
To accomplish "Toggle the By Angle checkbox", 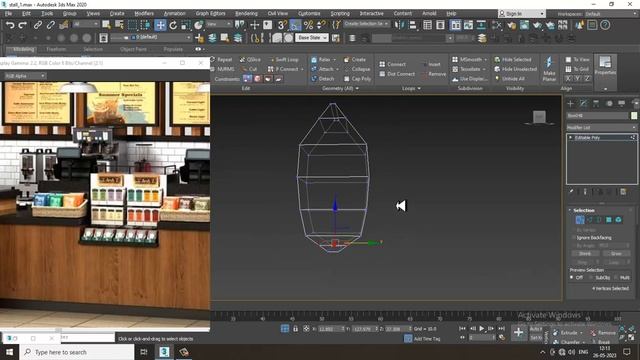I will pyautogui.click(x=573, y=246).
